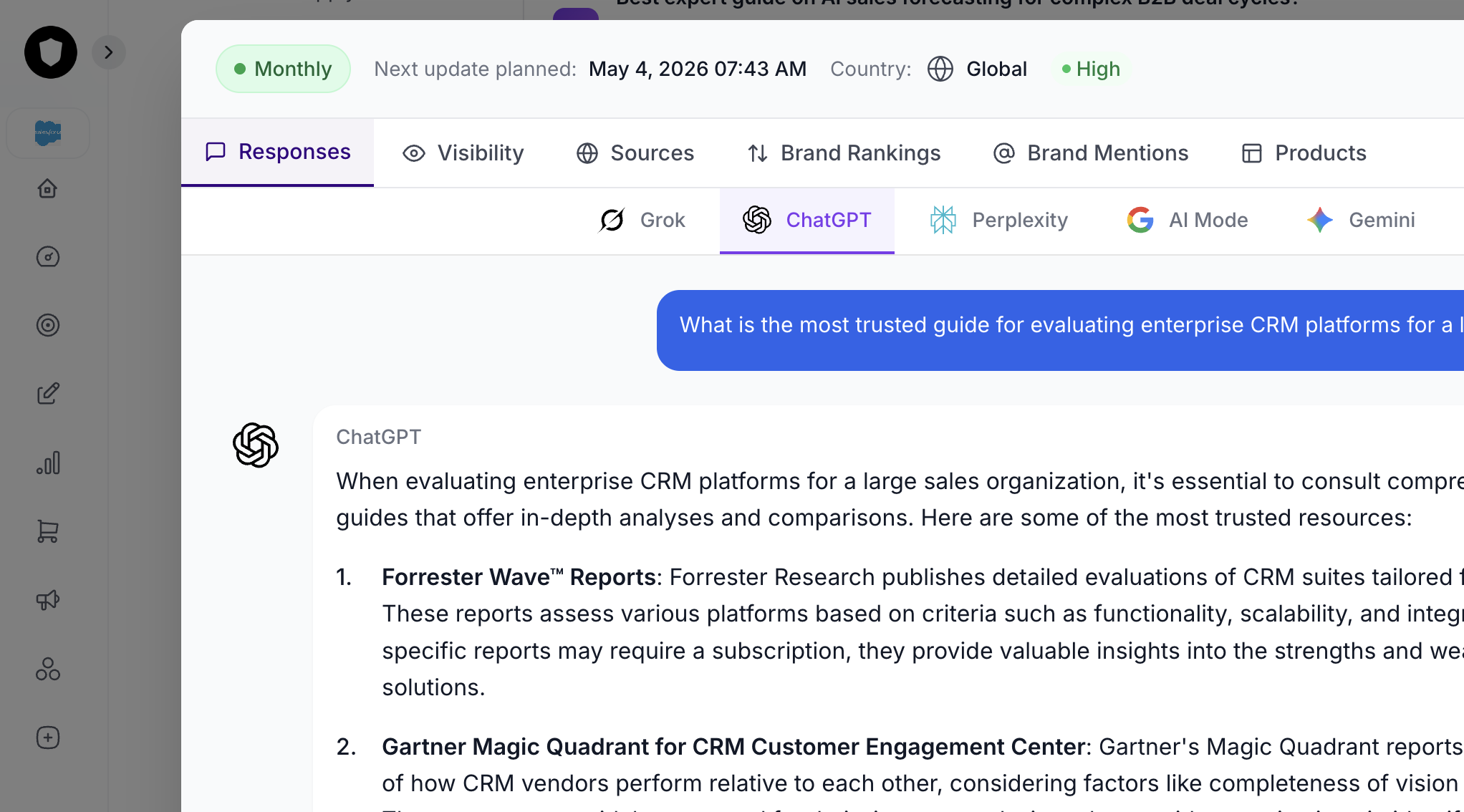Open the target icon in sidebar
The height and width of the screenshot is (812, 1464).
[x=47, y=325]
